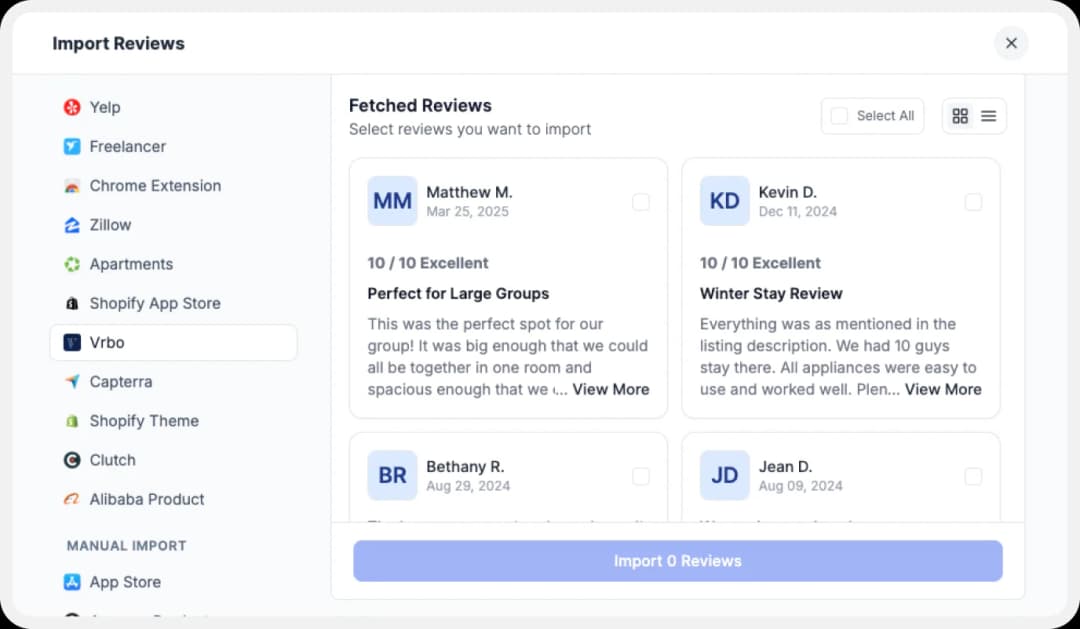Open the Clutch review source
This screenshot has width=1080, height=629.
(x=70, y=459)
